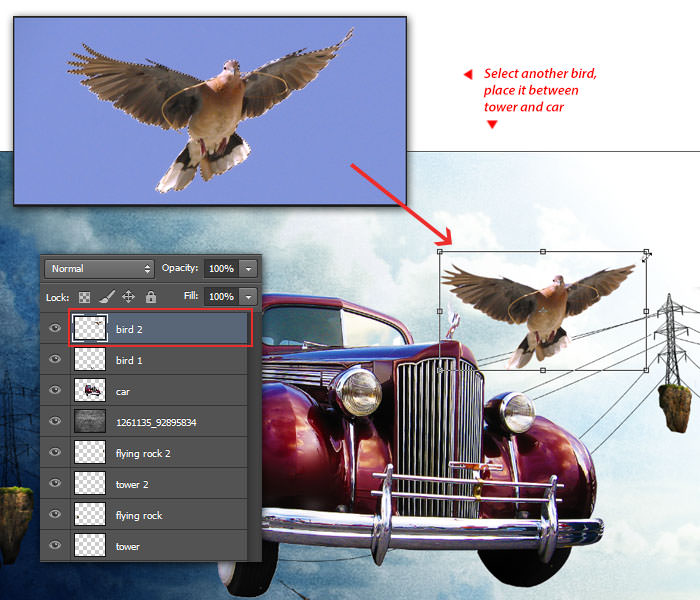This screenshot has width=700, height=600.
Task: Click the 'bird 1' layer name
Action: [129, 360]
